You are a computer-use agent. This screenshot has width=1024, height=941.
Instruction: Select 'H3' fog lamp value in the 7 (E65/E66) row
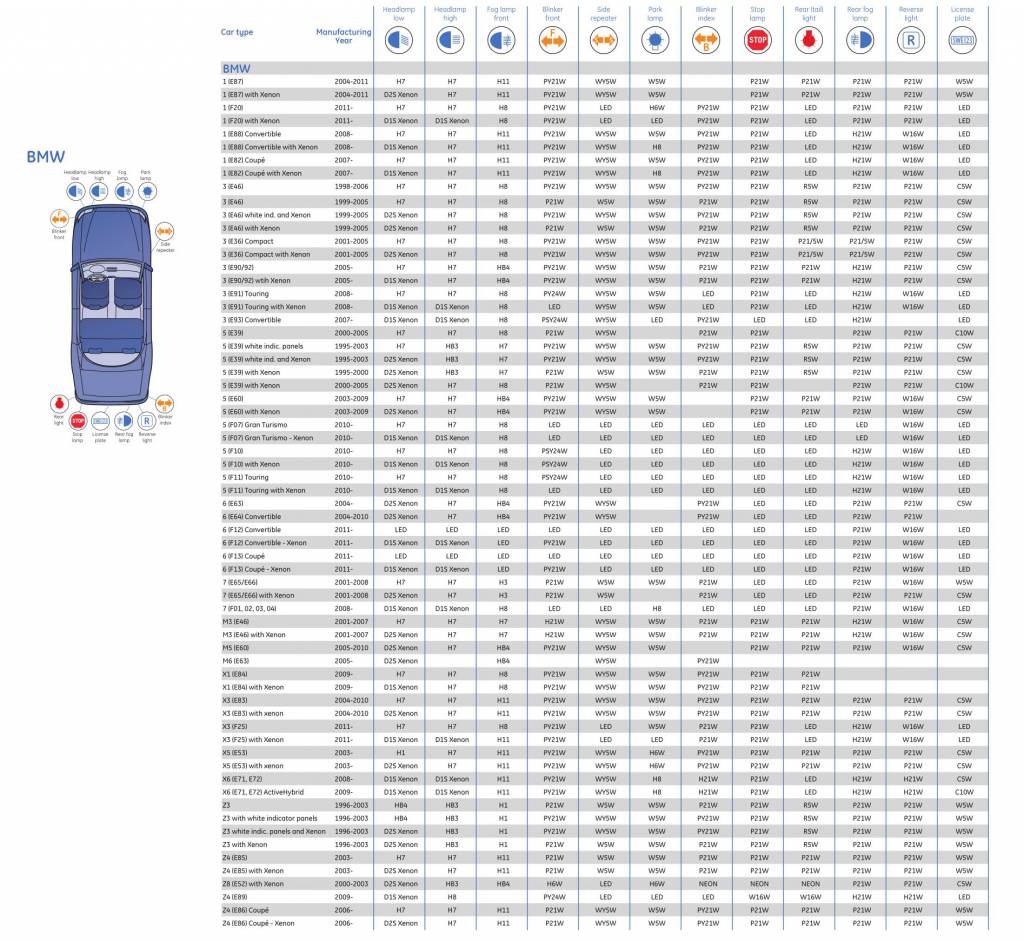point(504,582)
